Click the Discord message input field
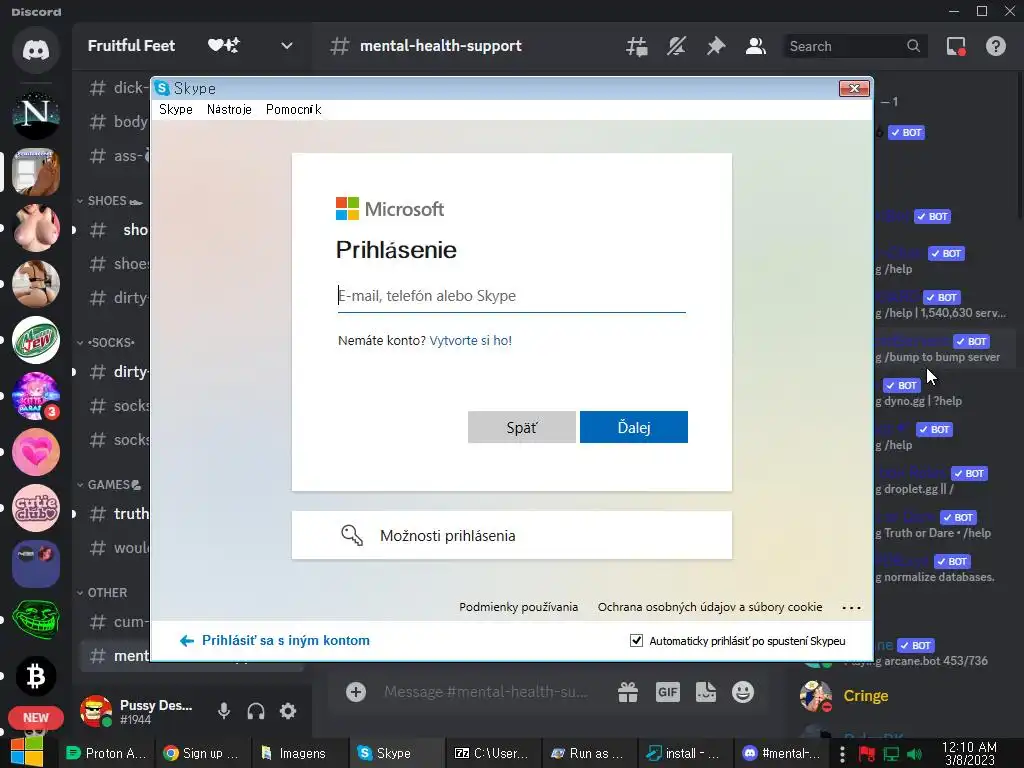The width and height of the screenshot is (1024, 768). [487, 692]
